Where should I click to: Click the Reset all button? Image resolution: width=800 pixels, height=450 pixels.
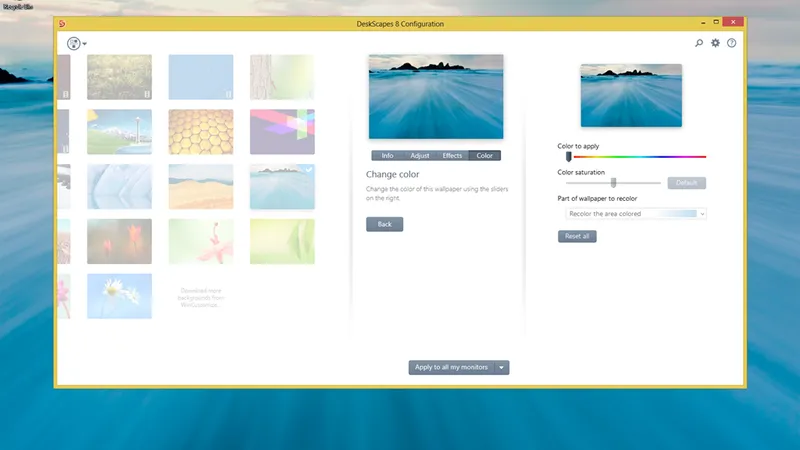(x=577, y=236)
